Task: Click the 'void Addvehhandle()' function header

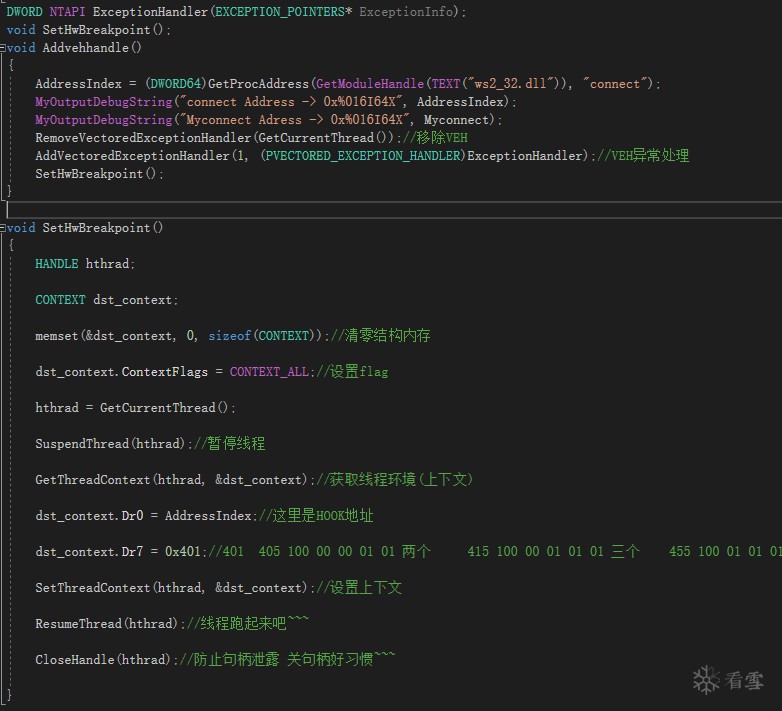Action: [x=74, y=48]
